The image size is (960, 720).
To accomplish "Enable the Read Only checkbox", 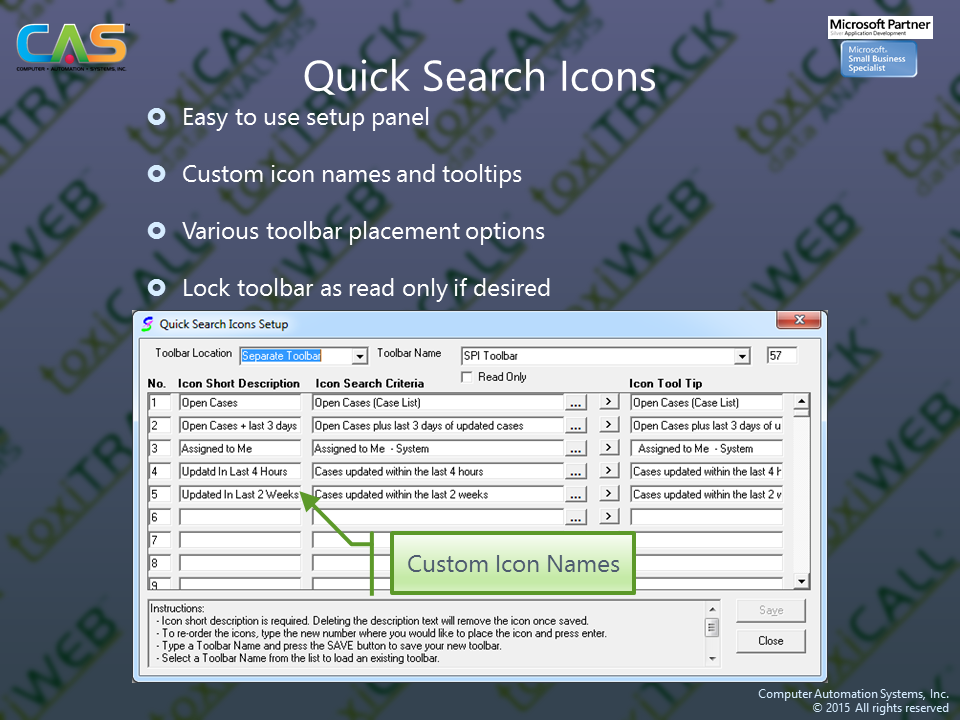I will 466,377.
